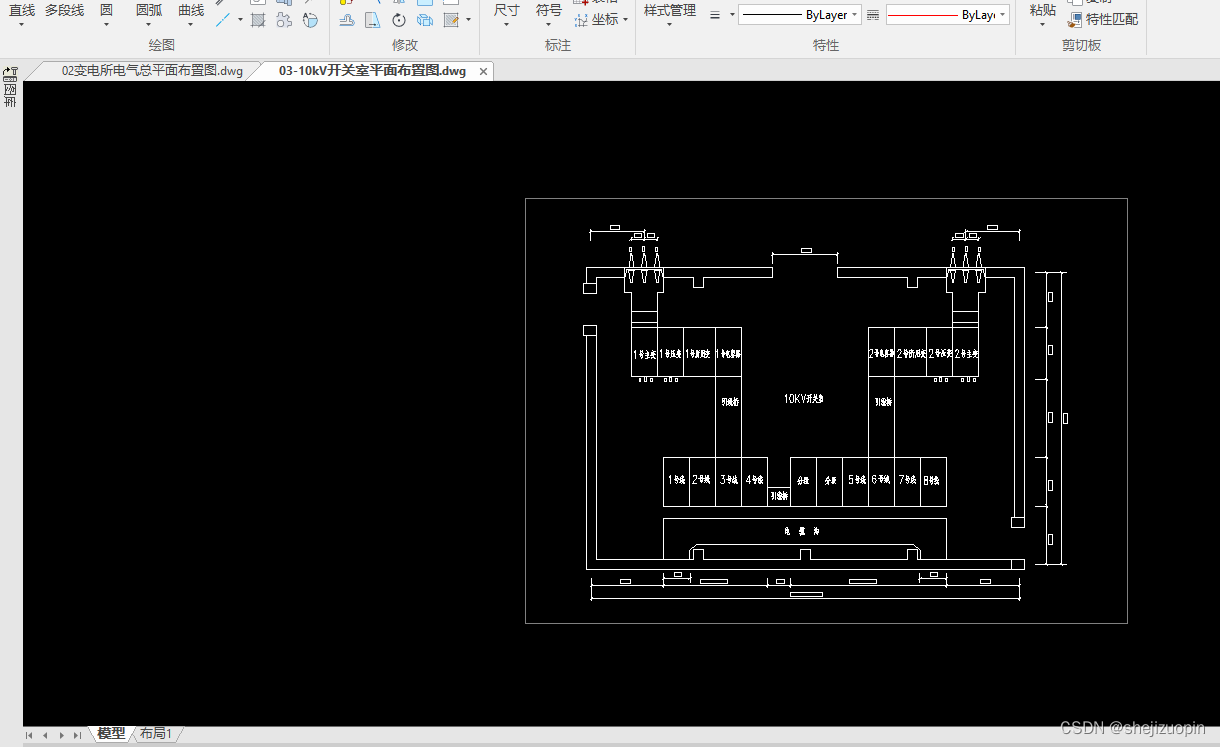Expand the 圆弧 (arc) dropdown arrow
Image resolution: width=1220 pixels, height=747 pixels.
(x=148, y=25)
